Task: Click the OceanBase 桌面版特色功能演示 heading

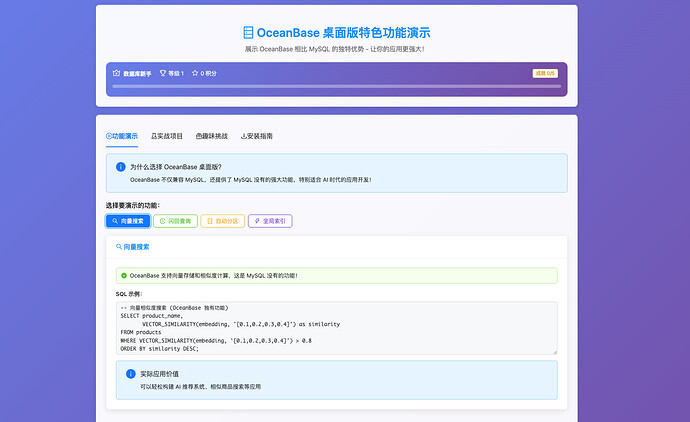Action: [343, 33]
